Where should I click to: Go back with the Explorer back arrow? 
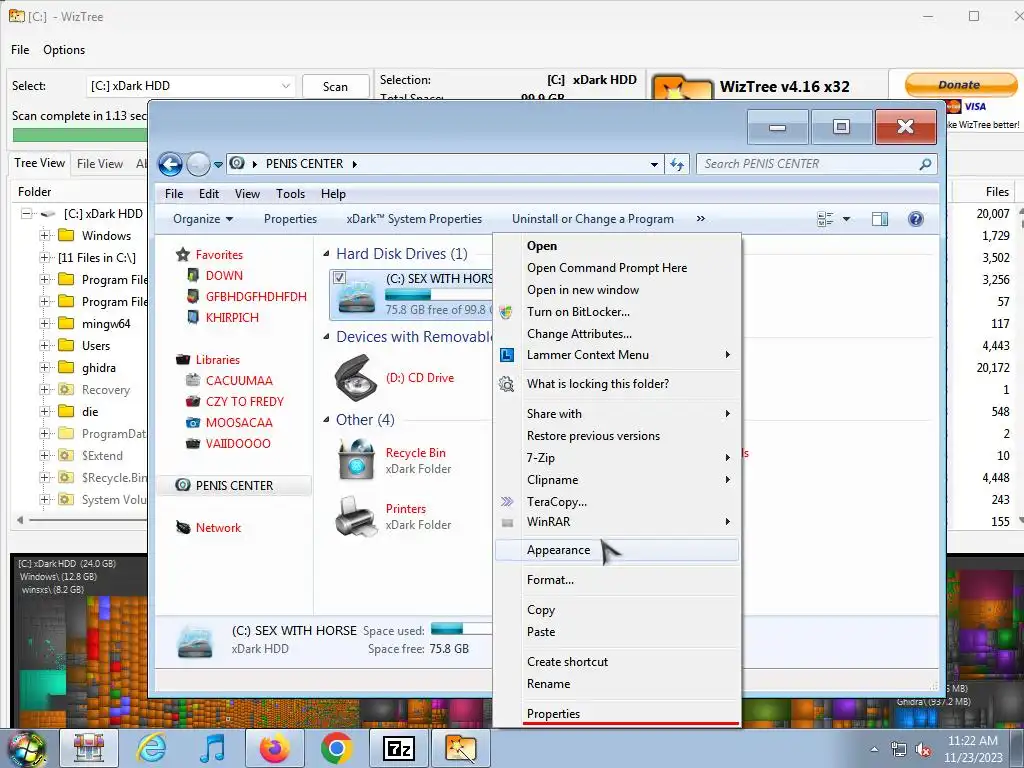pyautogui.click(x=170, y=164)
